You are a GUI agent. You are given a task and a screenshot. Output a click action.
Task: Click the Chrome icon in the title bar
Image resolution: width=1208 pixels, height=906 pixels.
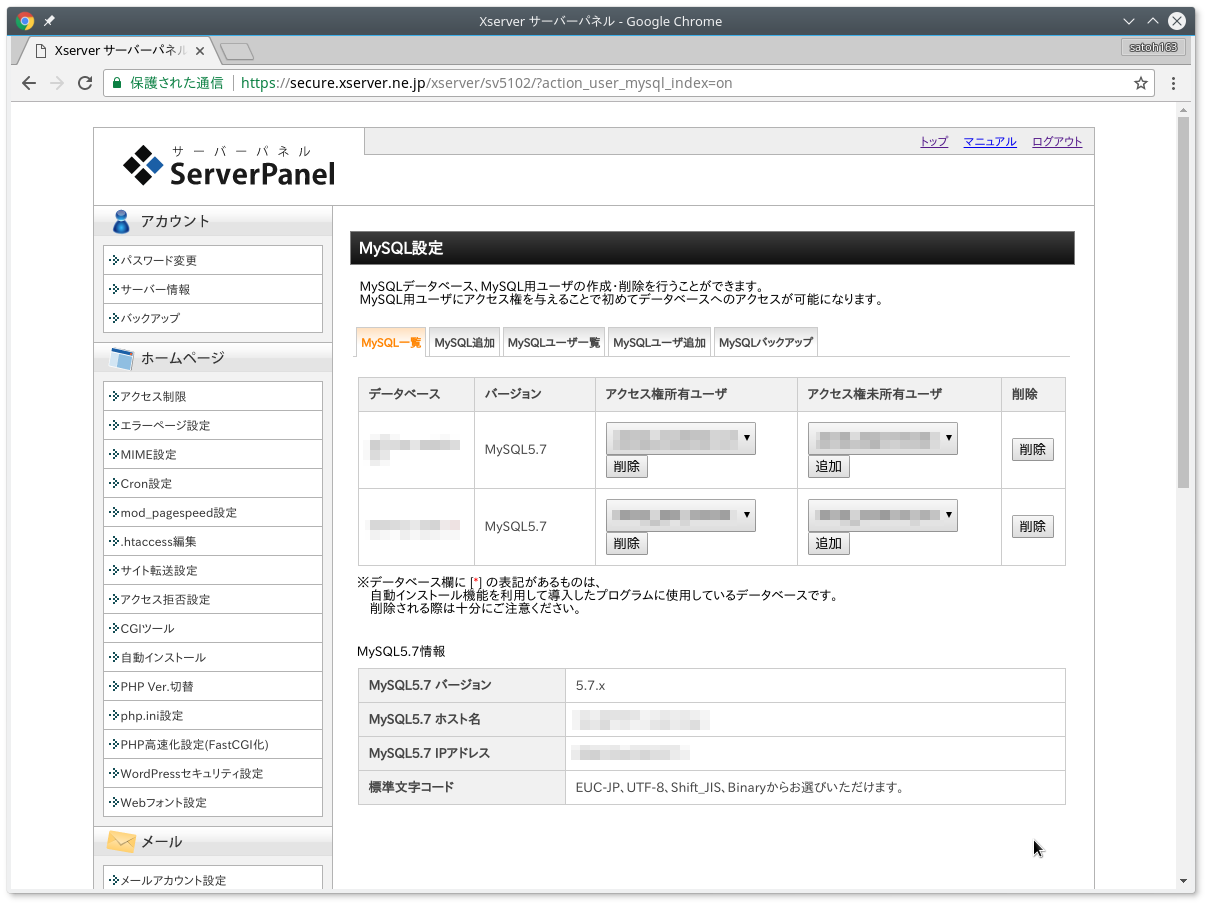coord(25,21)
